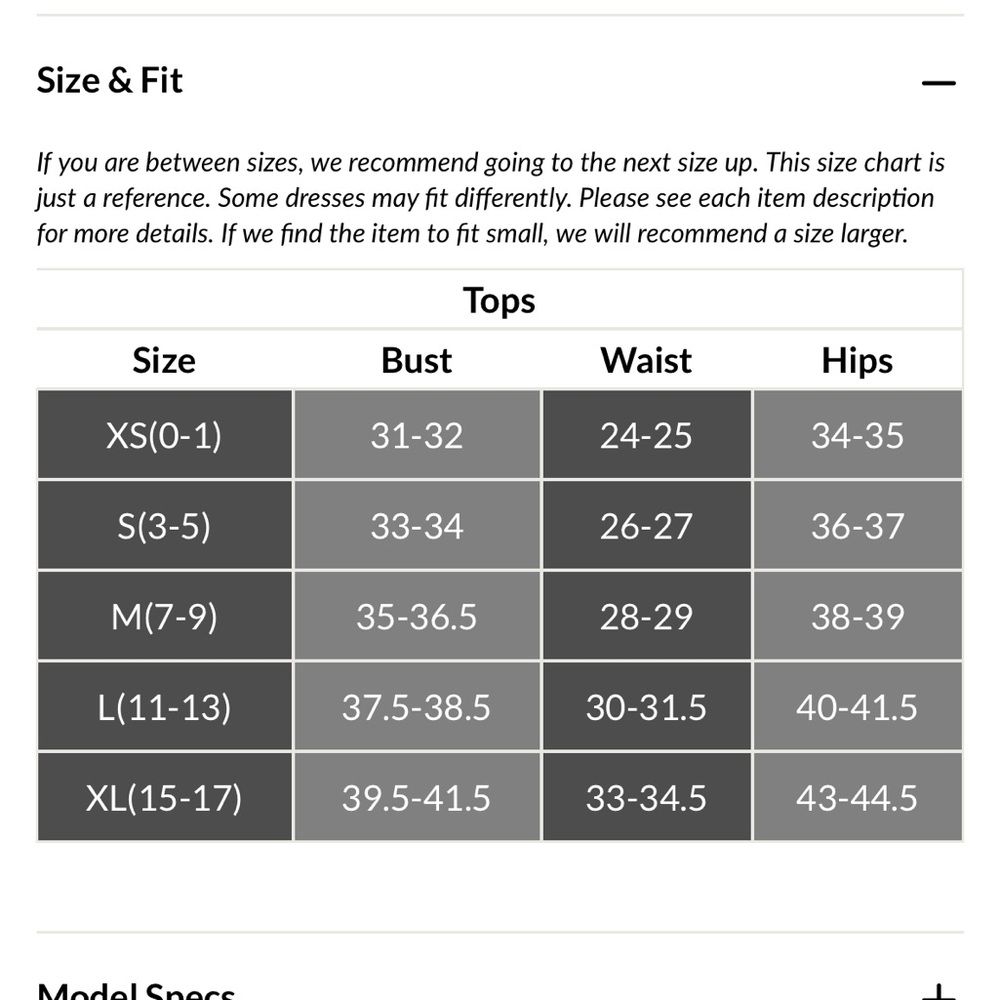Click the Model Specs heading
Screen dimensions: 1000x1000
(136, 990)
